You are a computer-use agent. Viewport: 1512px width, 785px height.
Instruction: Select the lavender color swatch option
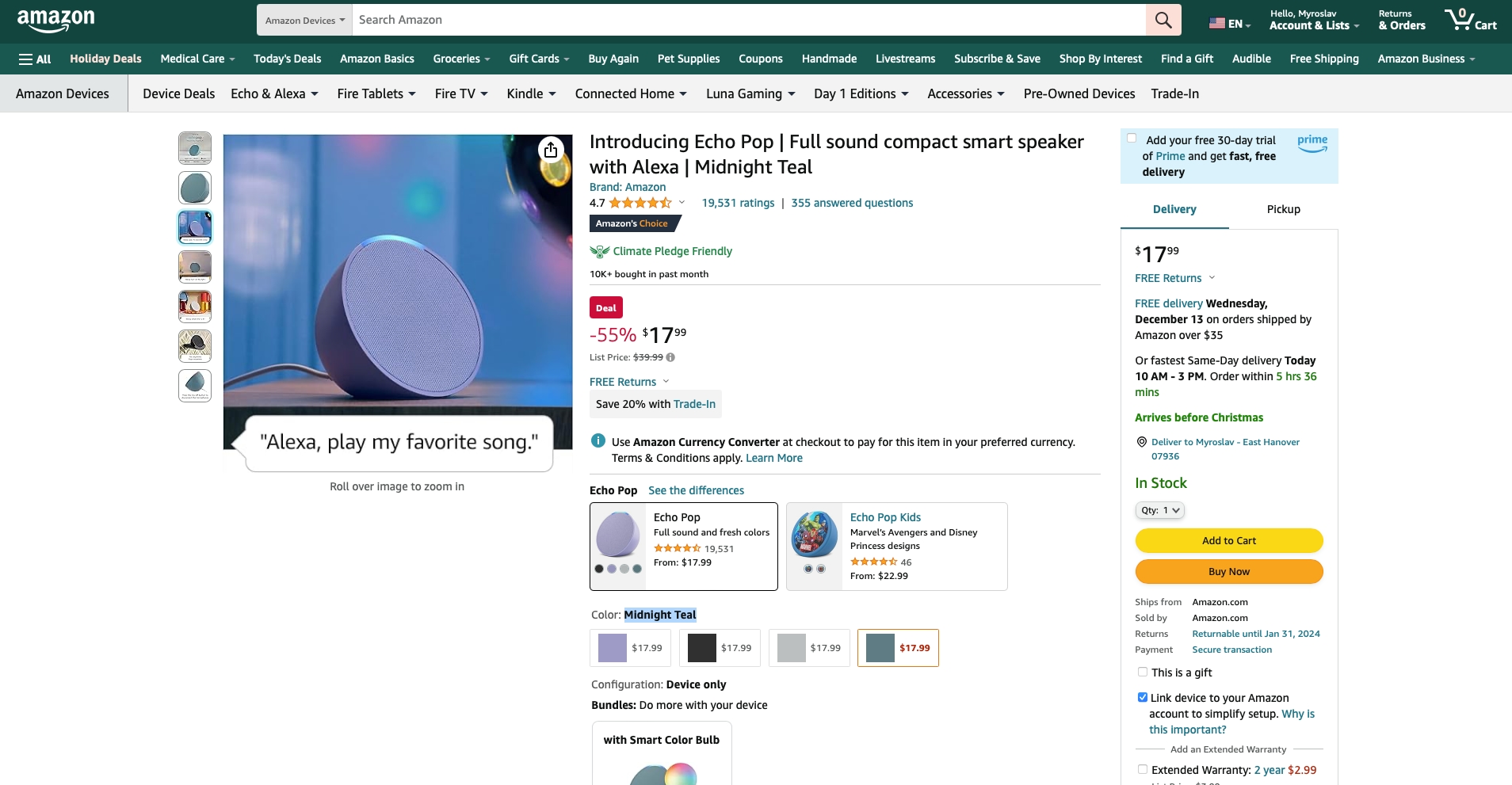pos(630,648)
